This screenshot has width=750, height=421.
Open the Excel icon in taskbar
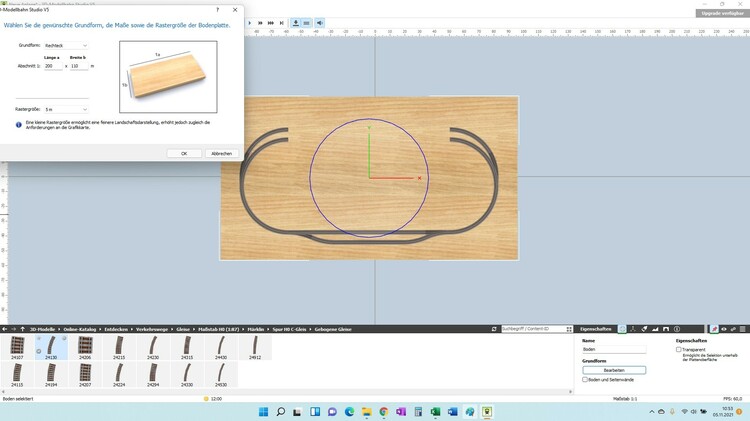437,411
